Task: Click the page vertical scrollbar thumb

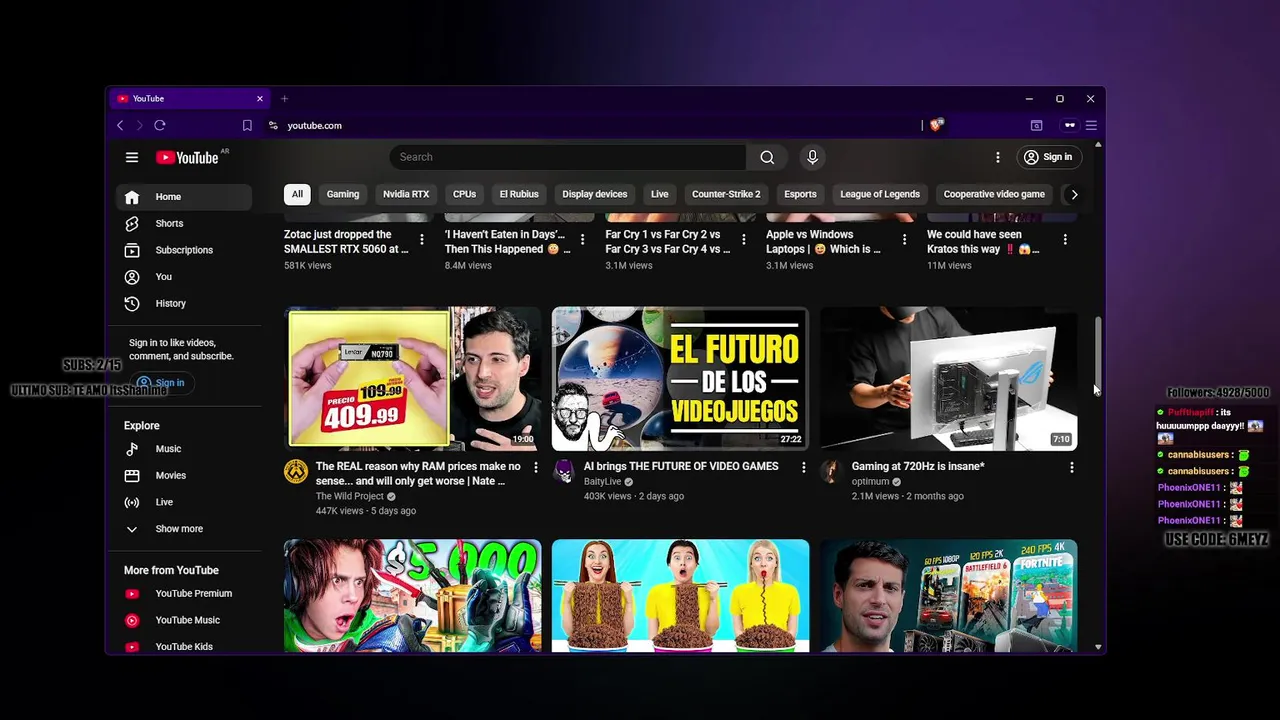Action: point(1098,353)
